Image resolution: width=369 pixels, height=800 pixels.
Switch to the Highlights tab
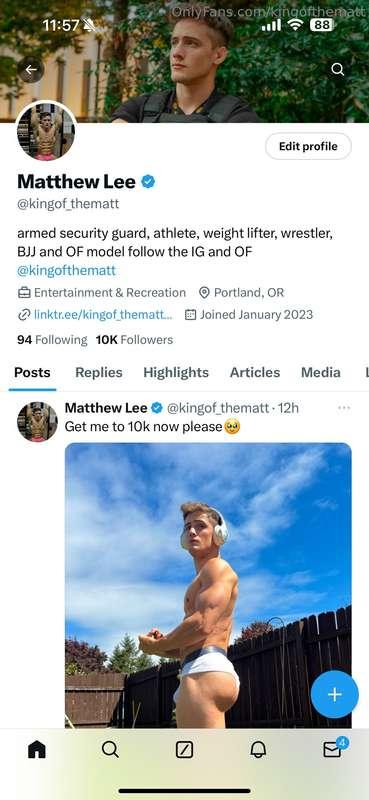tap(176, 372)
